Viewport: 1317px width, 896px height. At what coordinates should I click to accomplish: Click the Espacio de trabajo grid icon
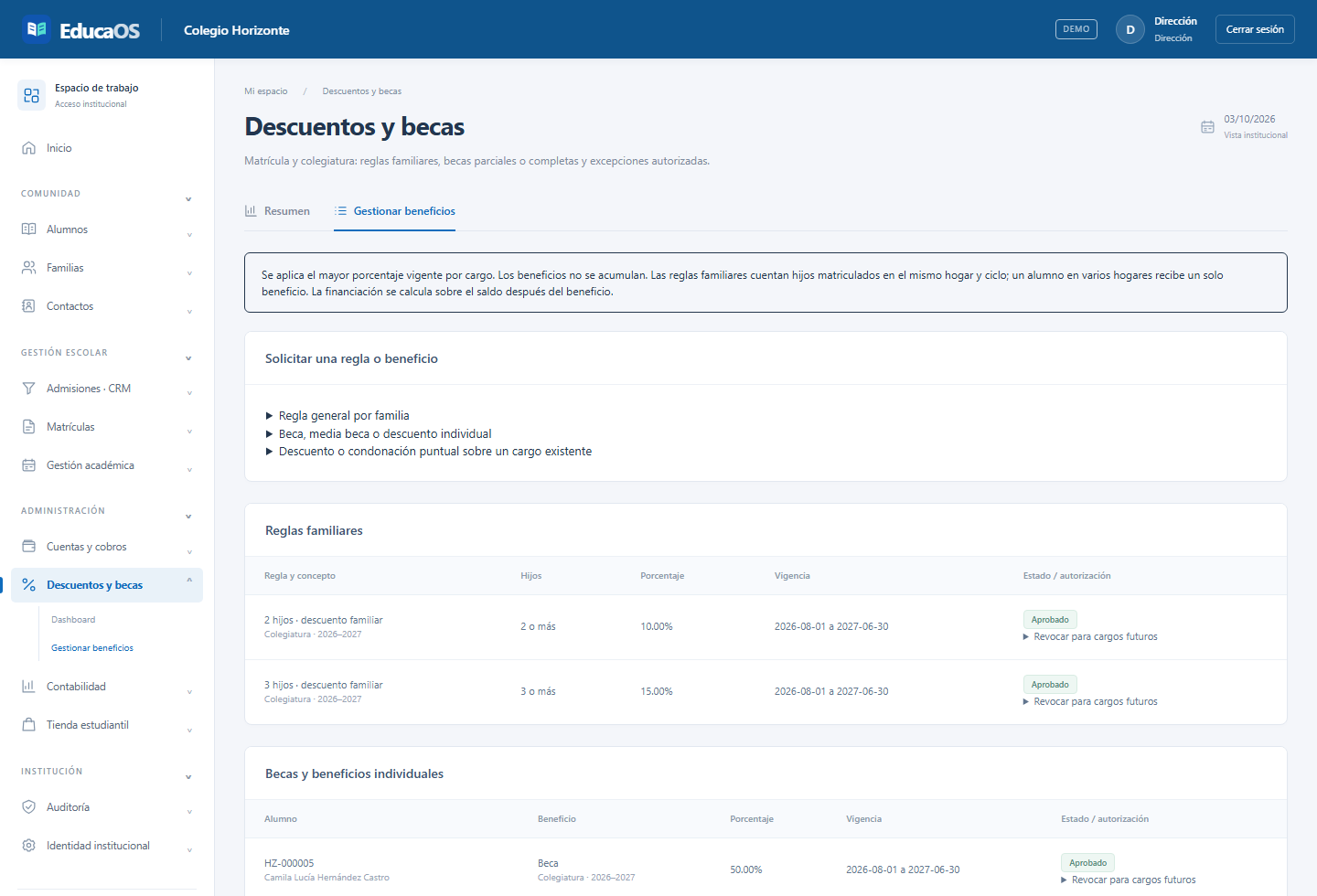pyautogui.click(x=31, y=95)
